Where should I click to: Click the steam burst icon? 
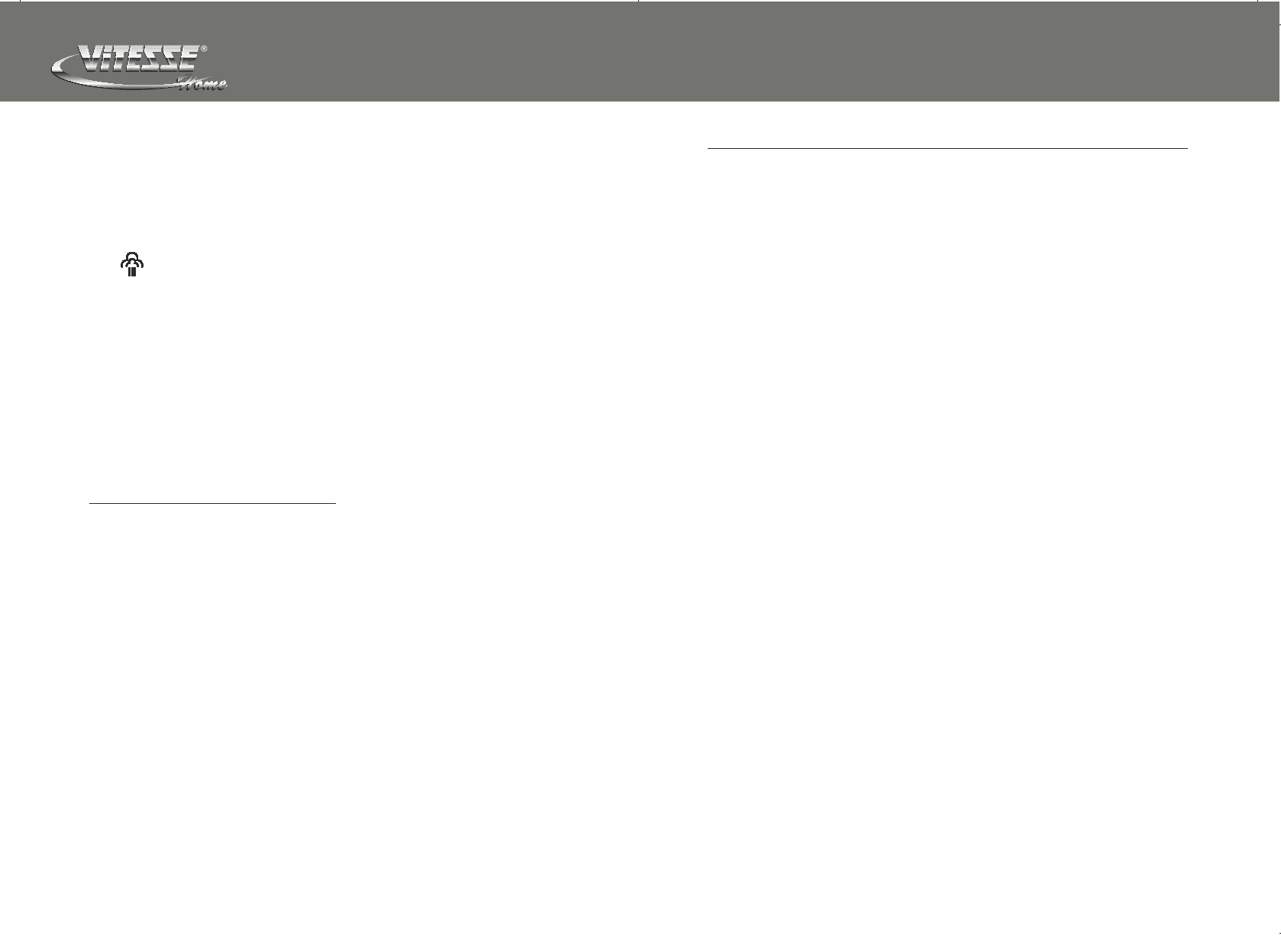pyautogui.click(x=132, y=265)
